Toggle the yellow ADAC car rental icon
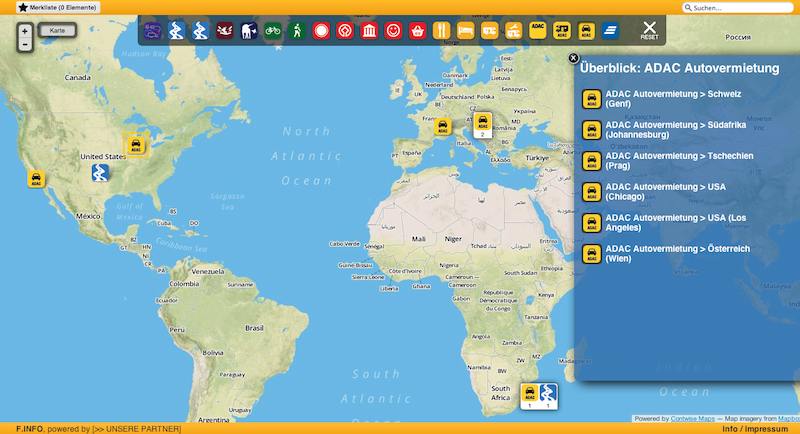Image resolution: width=800 pixels, height=434 pixels. coord(586,31)
